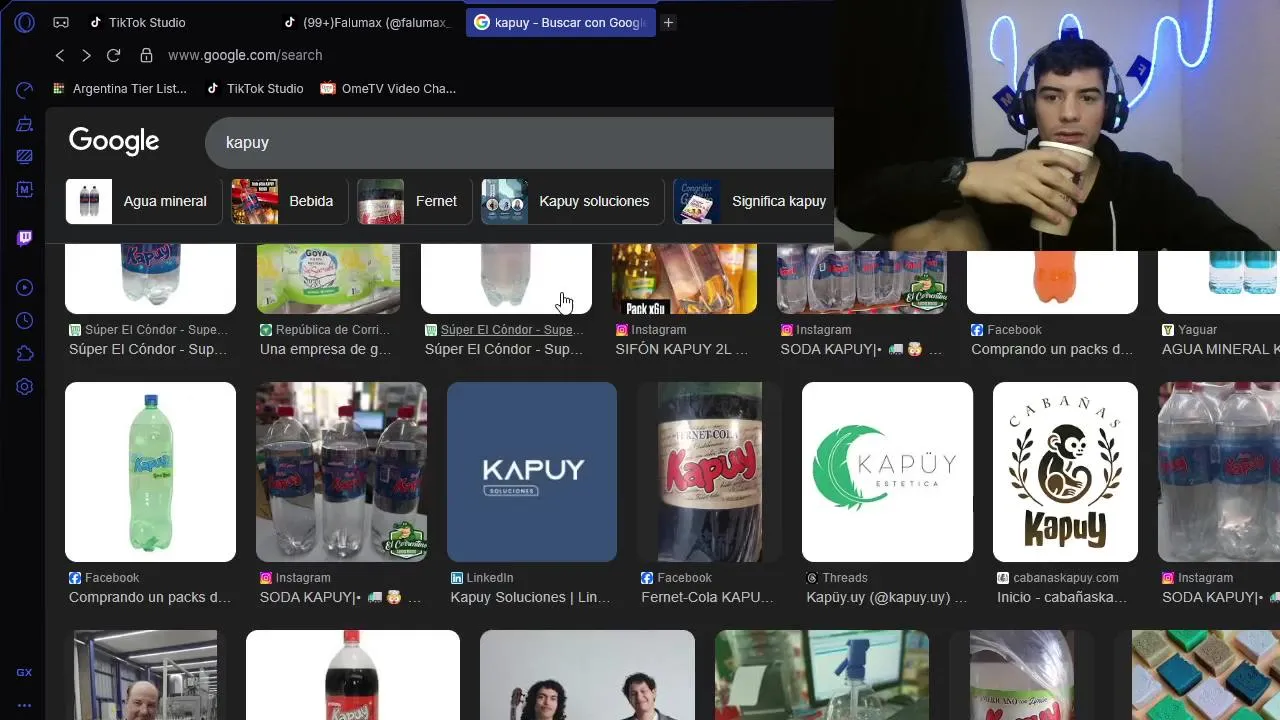1280x720 pixels.
Task: Open the Player icon in sidebar
Action: pyautogui.click(x=24, y=288)
